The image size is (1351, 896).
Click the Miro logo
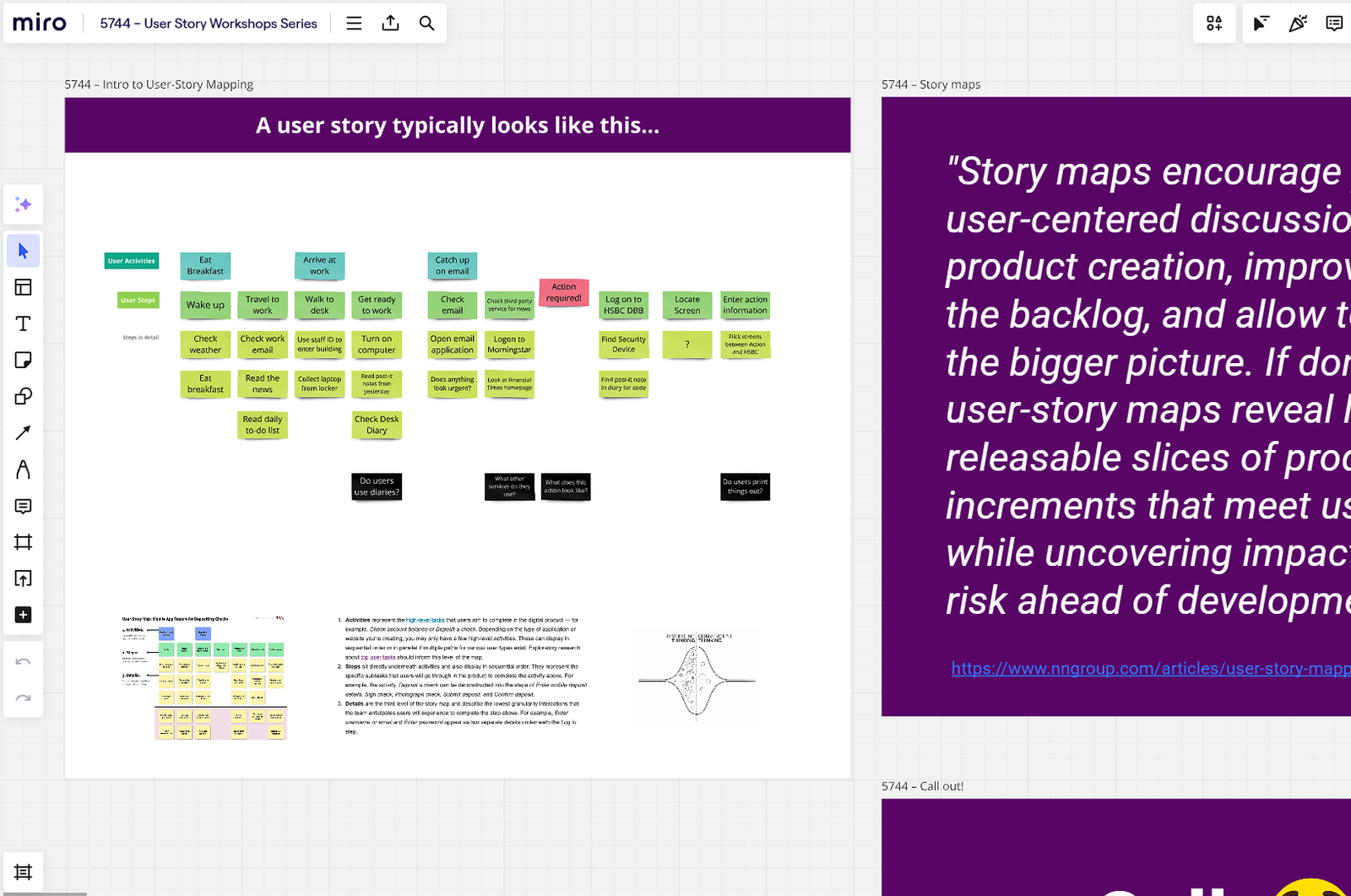point(39,23)
